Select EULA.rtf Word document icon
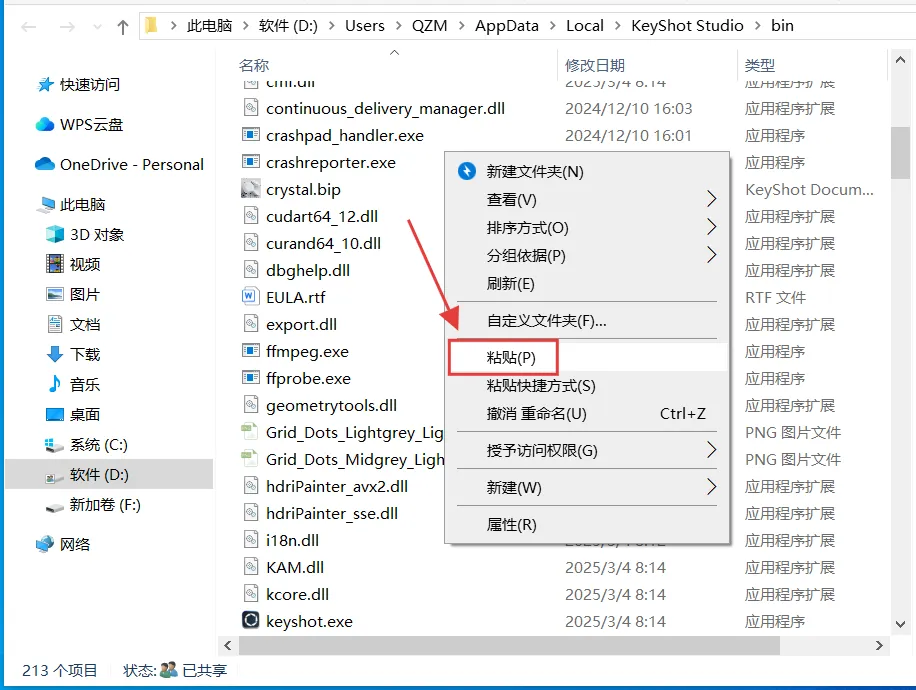Image resolution: width=916 pixels, height=690 pixels. tap(251, 296)
